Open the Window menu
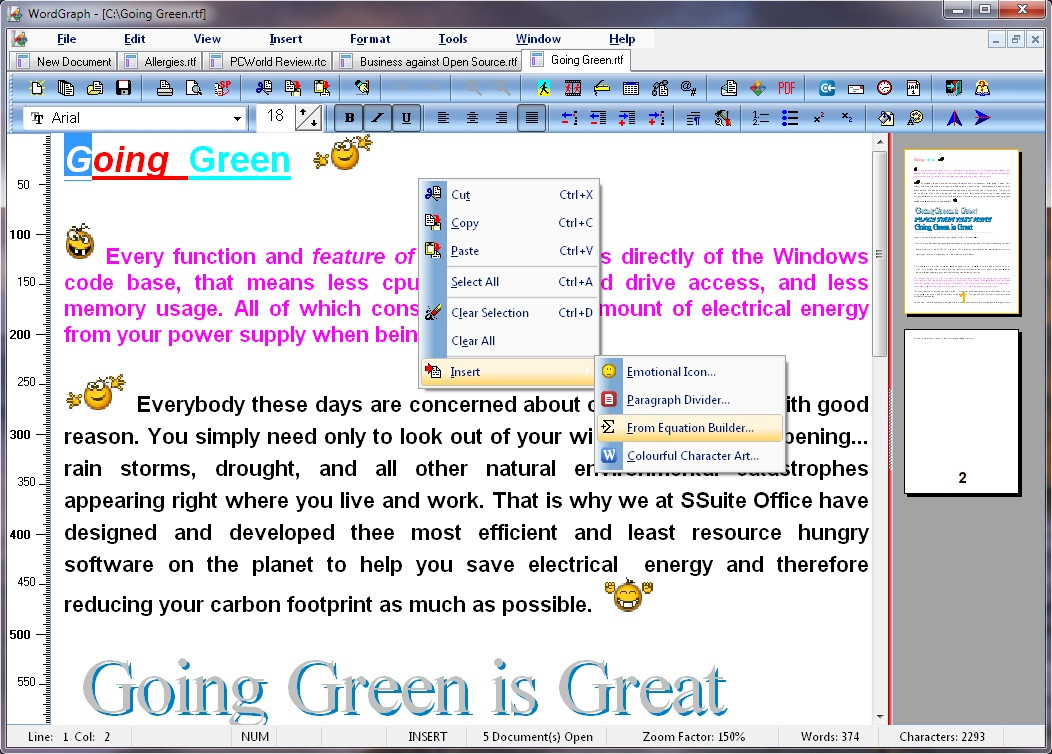Screen dimensions: 1052x754 click(x=538, y=39)
